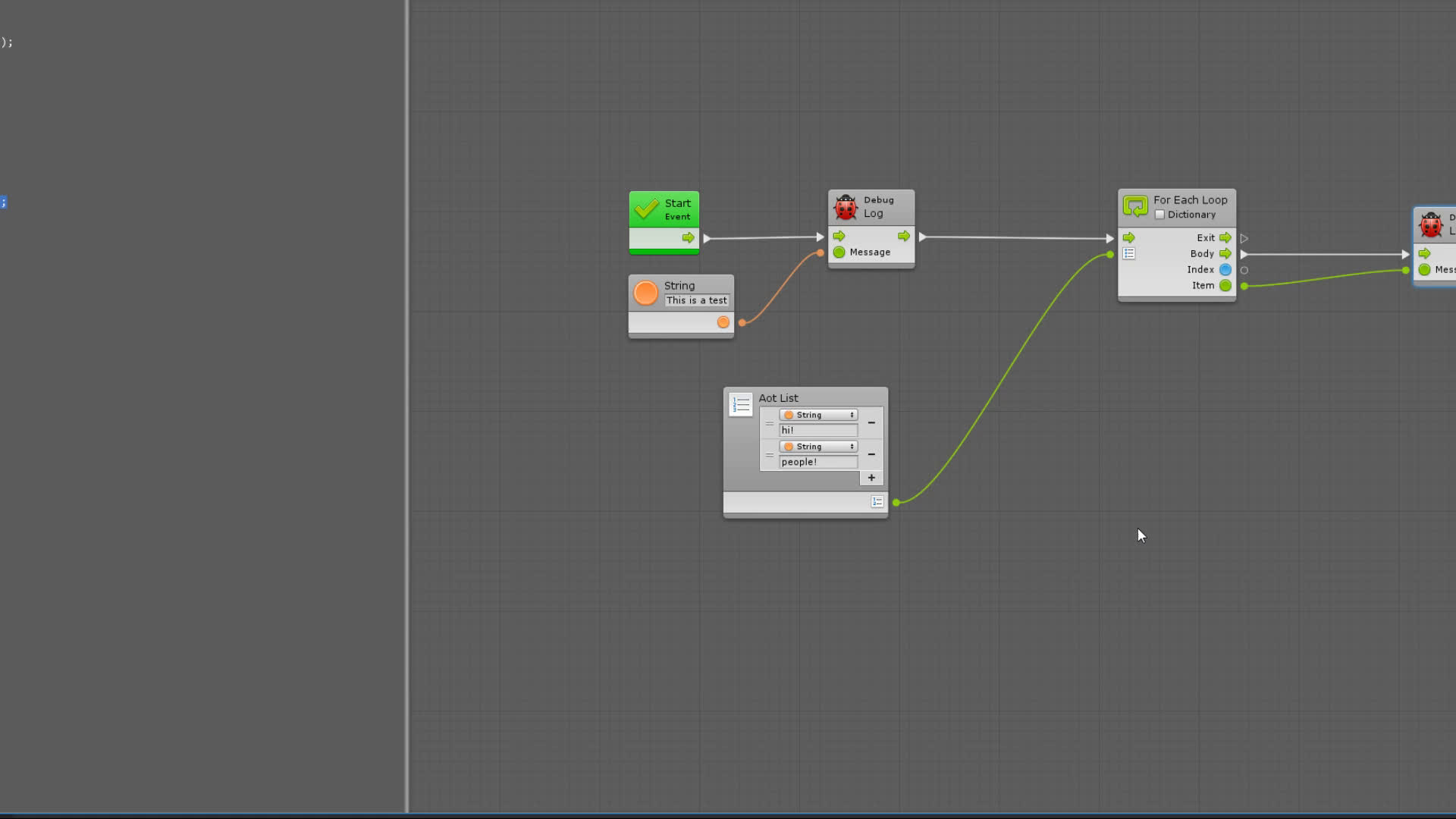The image size is (1456, 819).
Task: Click the Message input port on Debug Log
Action: pos(839,253)
